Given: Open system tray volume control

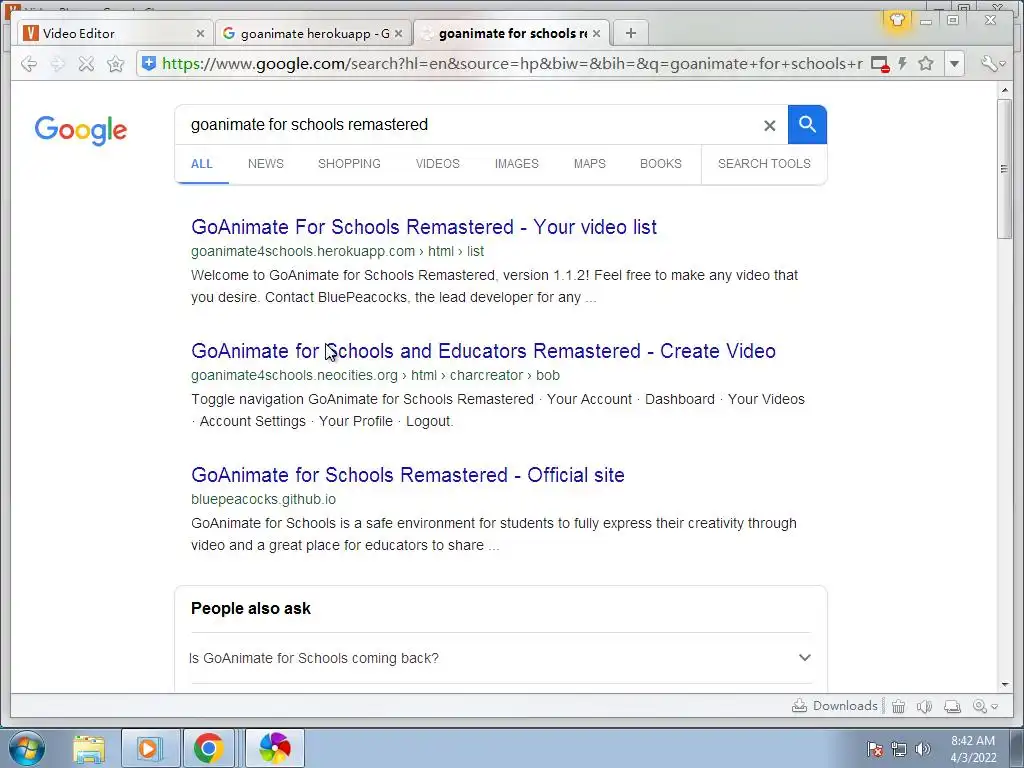Looking at the screenshot, I should (x=923, y=749).
